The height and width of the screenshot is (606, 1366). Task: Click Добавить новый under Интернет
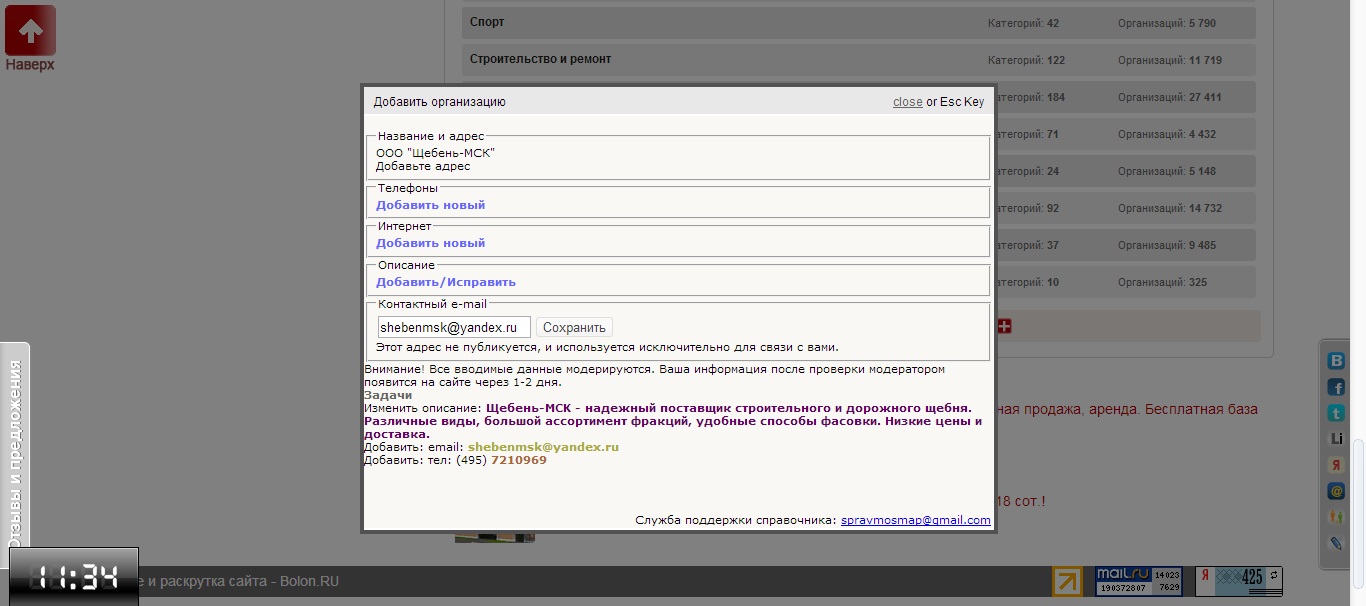pos(430,243)
